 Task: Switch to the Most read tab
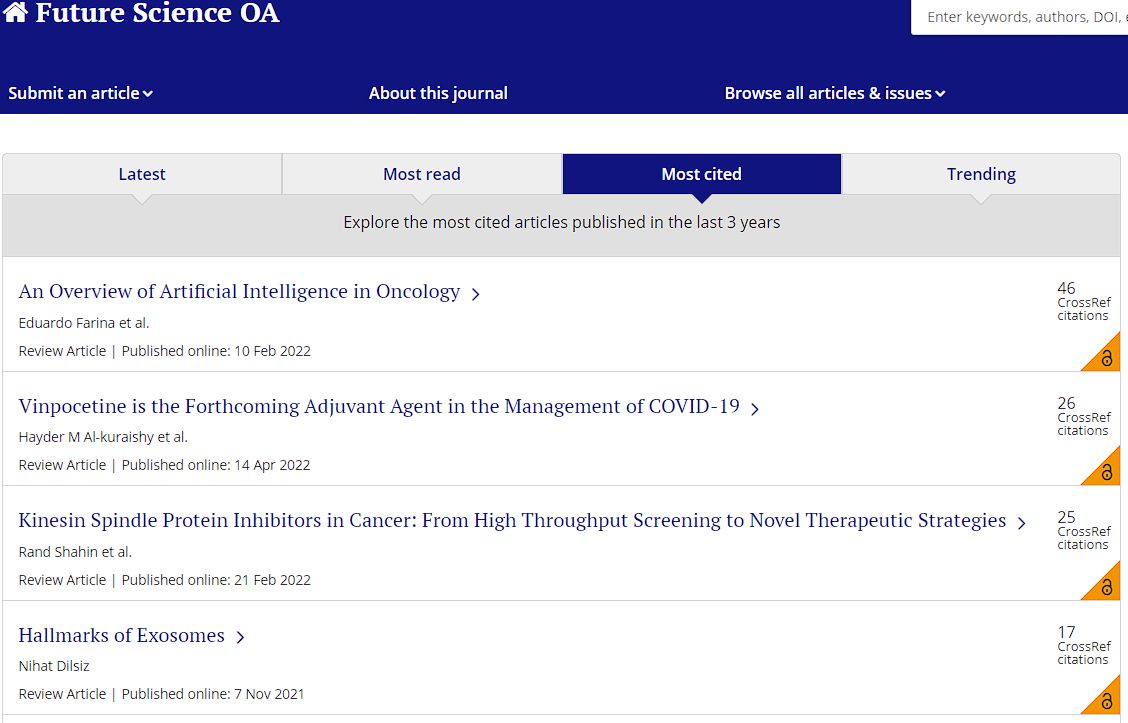pos(422,174)
